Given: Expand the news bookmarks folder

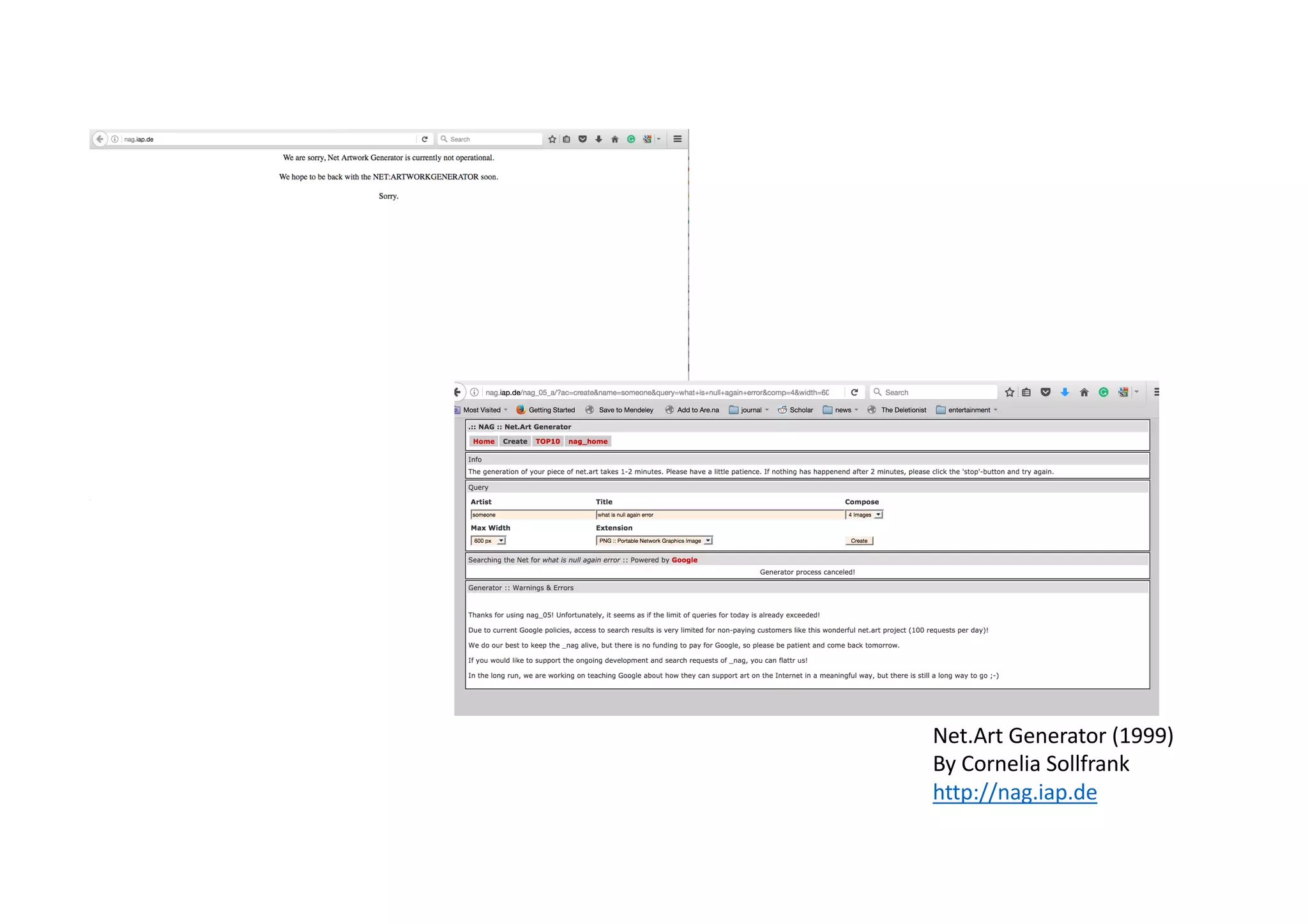Looking at the screenshot, I should 840,410.
